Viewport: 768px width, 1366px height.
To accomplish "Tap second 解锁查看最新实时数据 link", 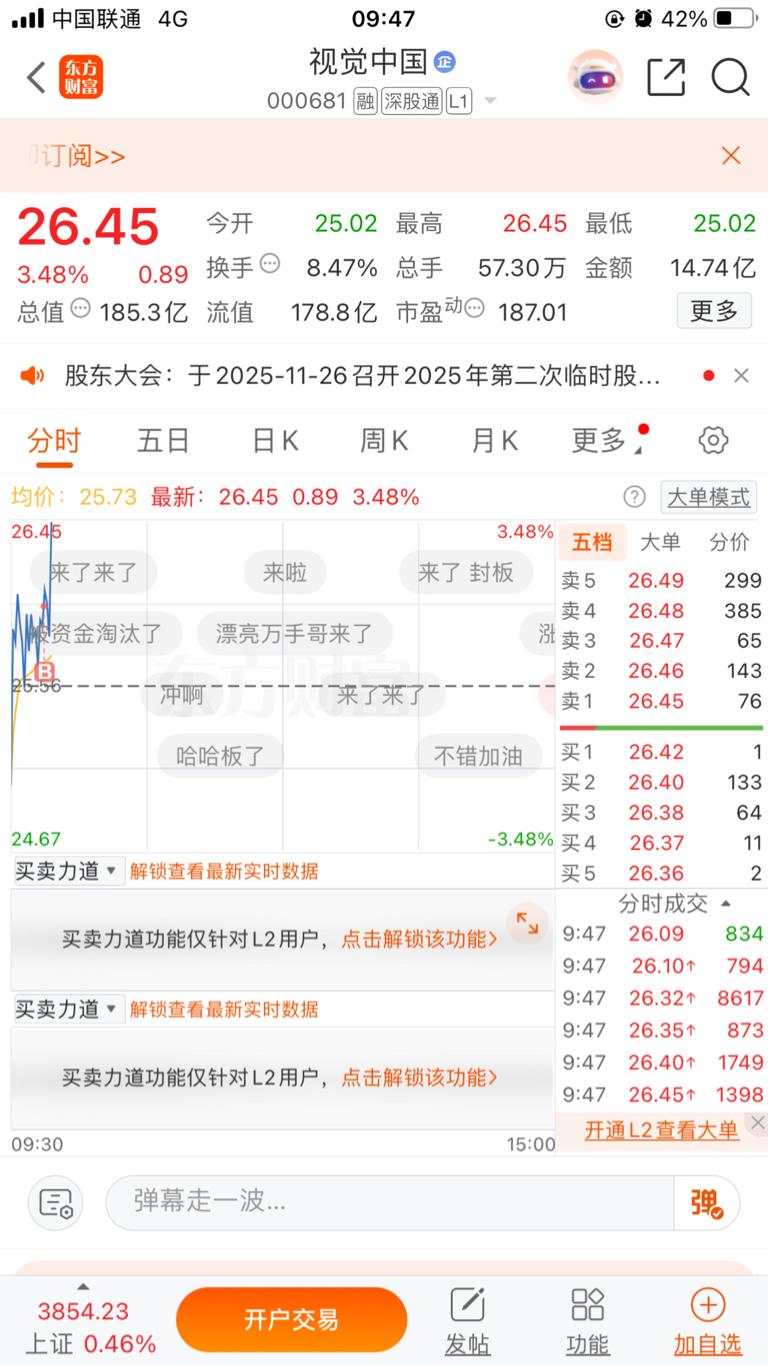I will tap(224, 1009).
